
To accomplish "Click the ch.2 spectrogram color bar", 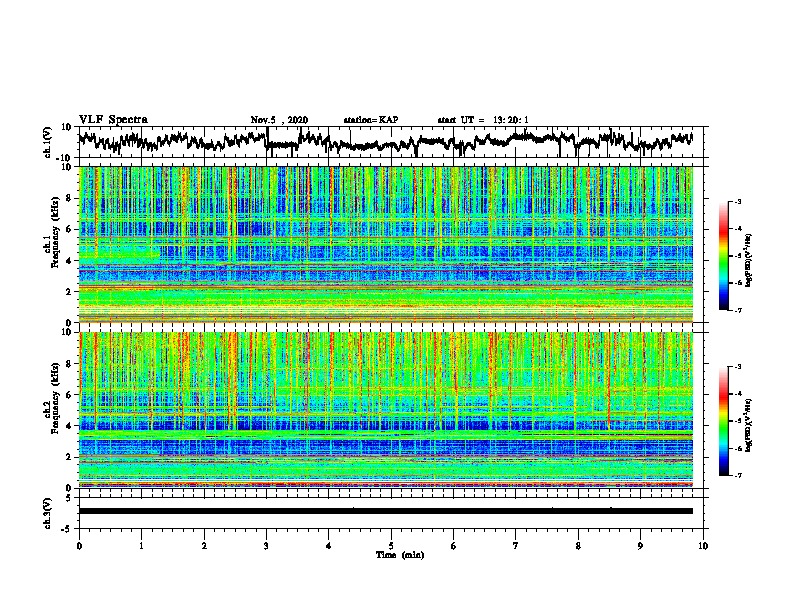I will (x=723, y=421).
